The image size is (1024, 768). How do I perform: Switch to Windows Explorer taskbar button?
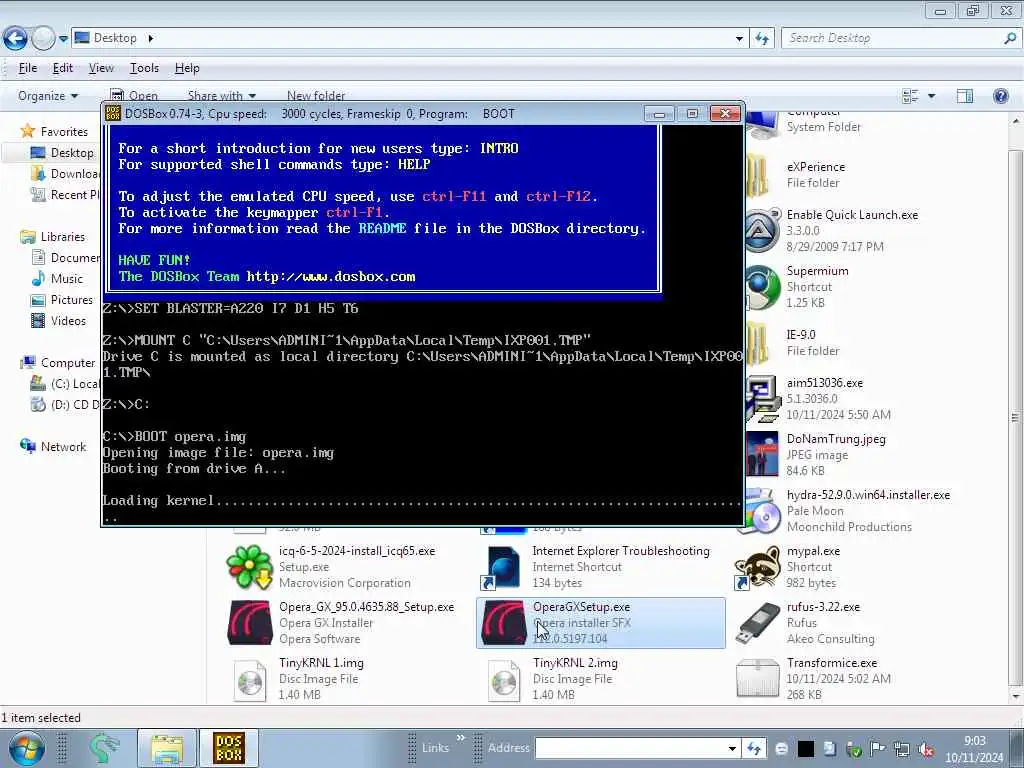tap(167, 748)
